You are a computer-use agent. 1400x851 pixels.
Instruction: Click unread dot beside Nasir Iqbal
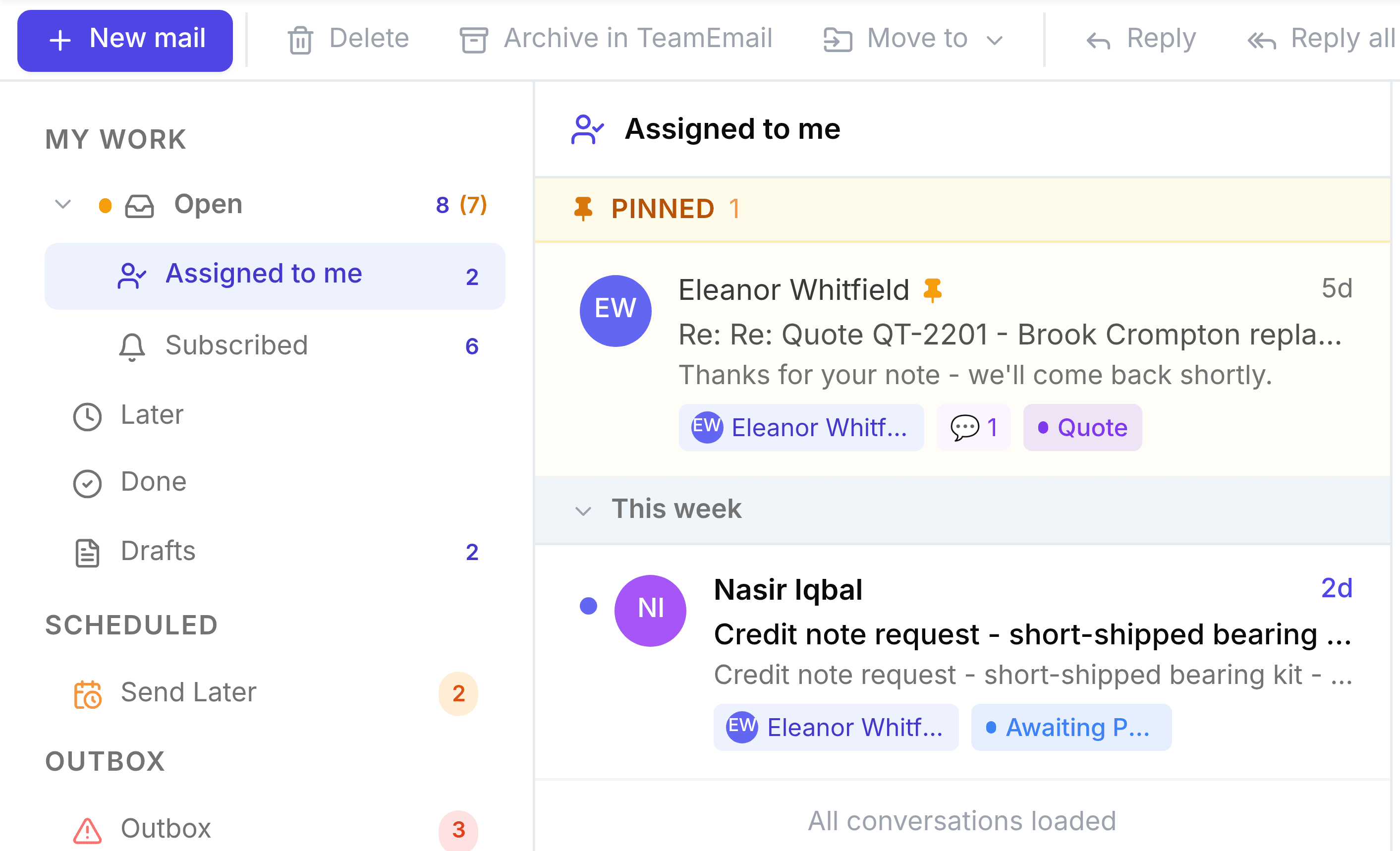[588, 606]
